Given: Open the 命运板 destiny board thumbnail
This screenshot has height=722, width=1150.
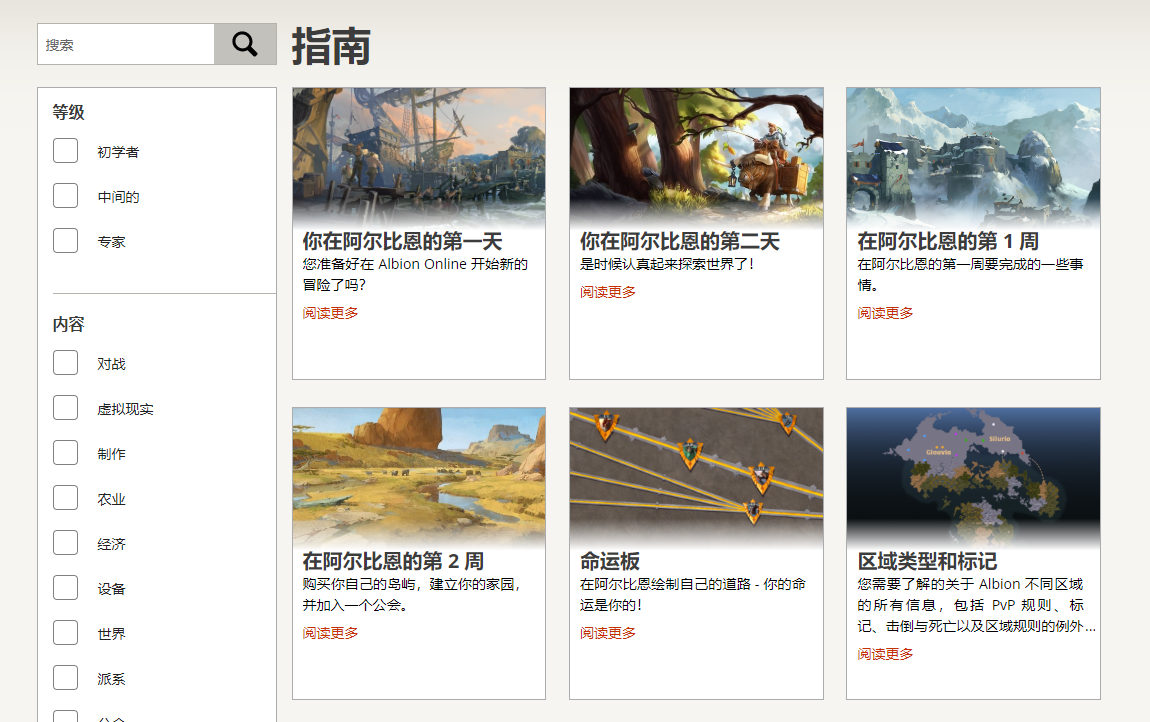Looking at the screenshot, I should [x=696, y=476].
